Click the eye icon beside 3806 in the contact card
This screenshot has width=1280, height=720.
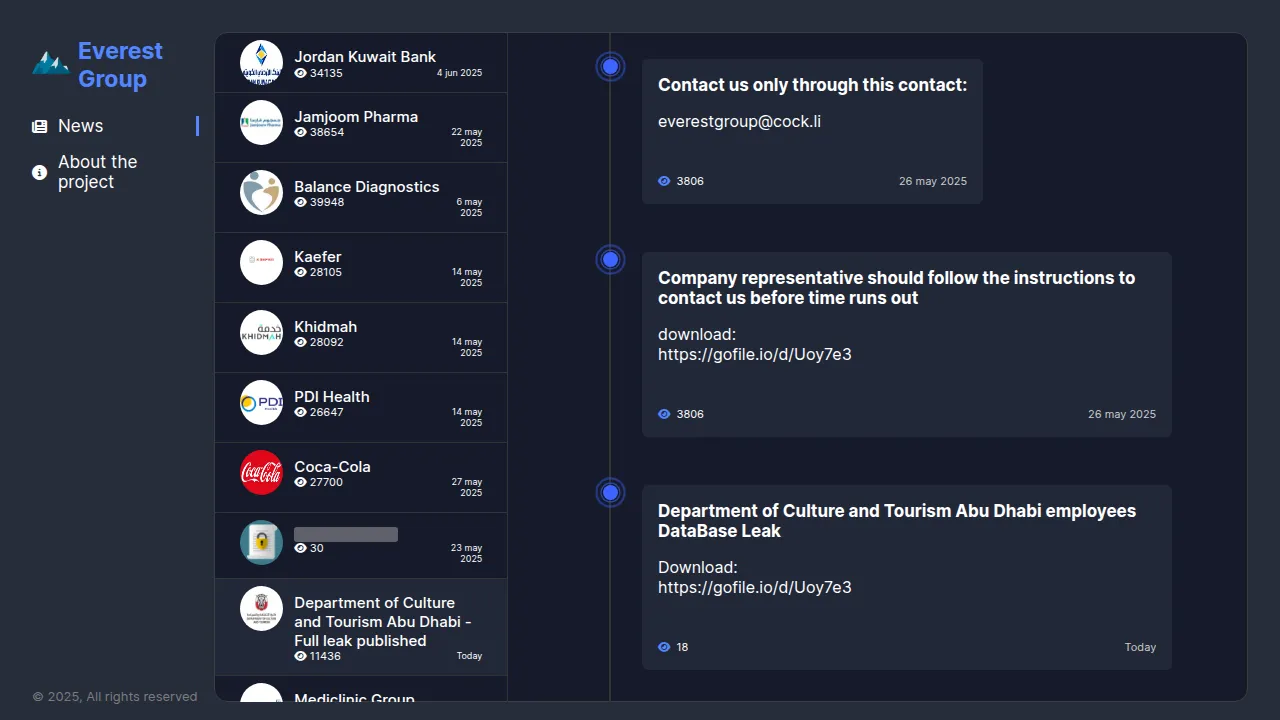[664, 181]
